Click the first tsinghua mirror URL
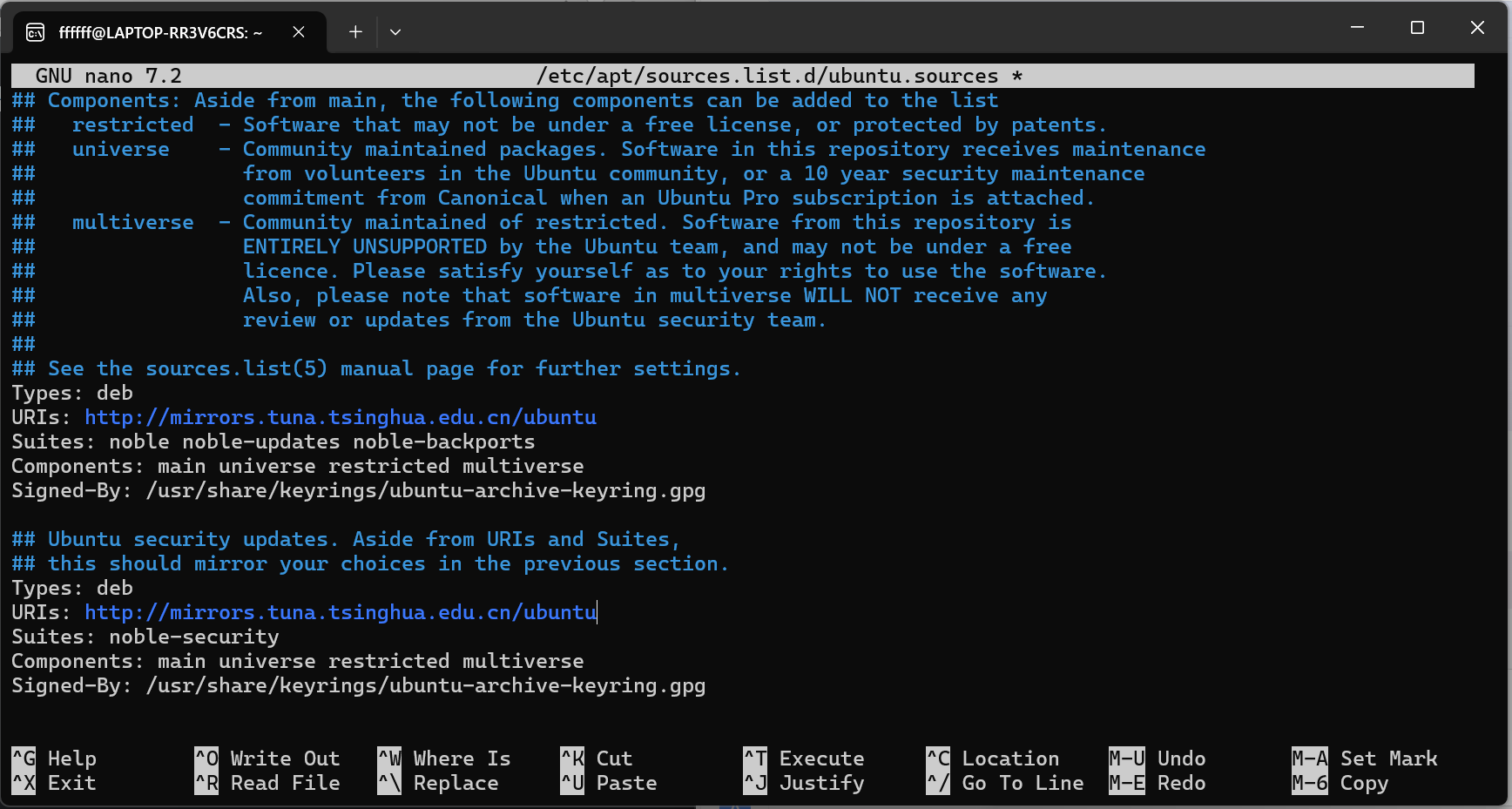The height and width of the screenshot is (809, 1512). click(340, 418)
